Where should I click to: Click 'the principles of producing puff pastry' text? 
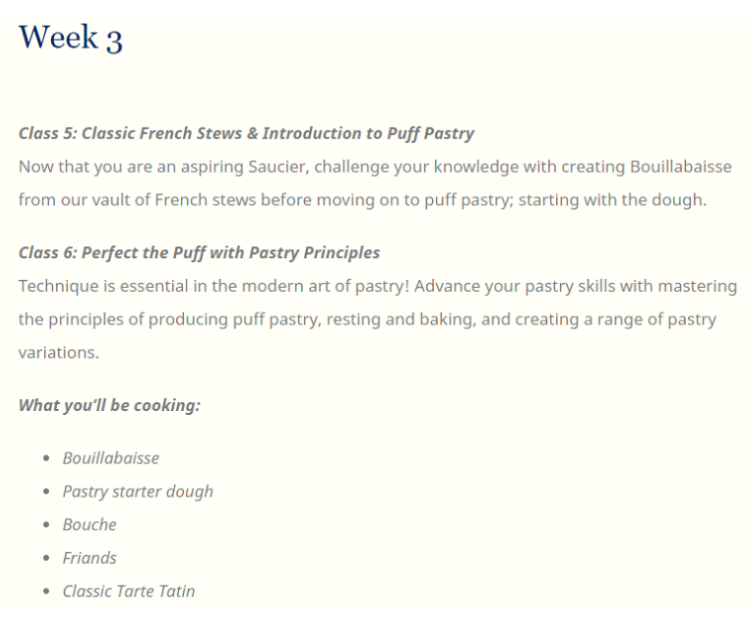click(x=170, y=320)
